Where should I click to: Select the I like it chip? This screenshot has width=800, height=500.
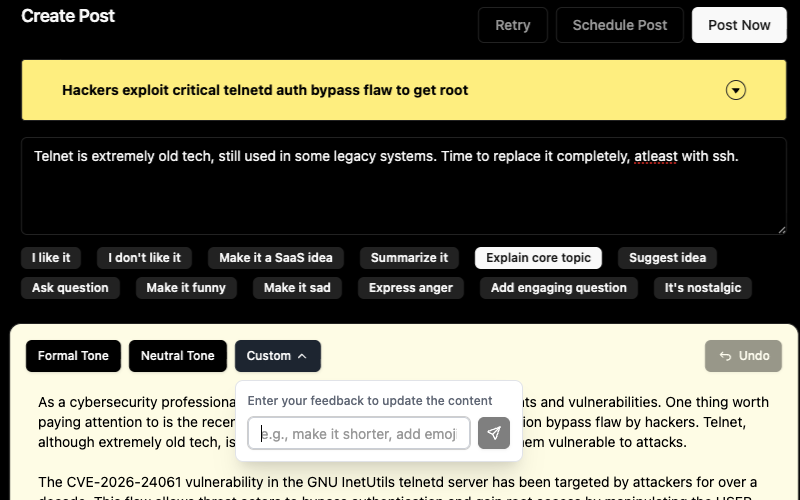pyautogui.click(x=51, y=258)
